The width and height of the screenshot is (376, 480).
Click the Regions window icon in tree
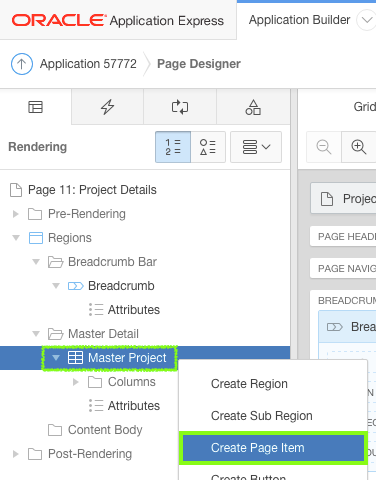coord(36,238)
